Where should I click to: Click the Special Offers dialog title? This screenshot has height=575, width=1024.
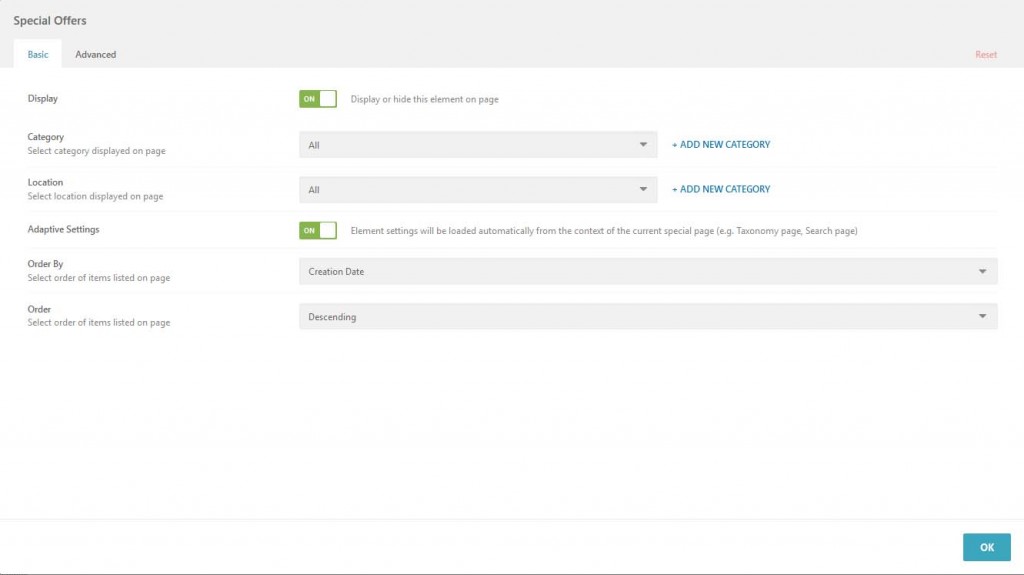(50, 20)
